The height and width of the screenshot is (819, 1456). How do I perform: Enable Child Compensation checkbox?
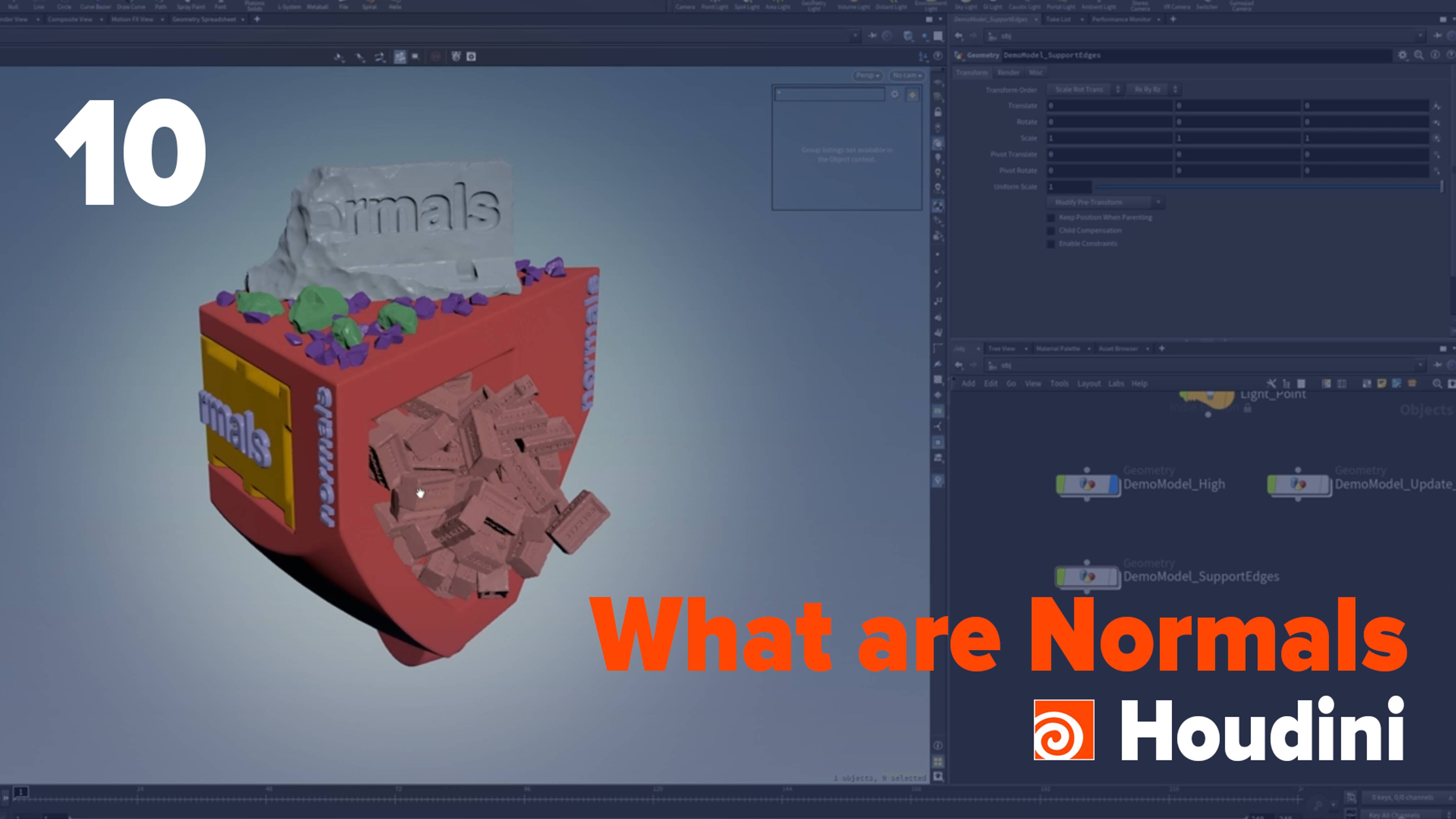[x=1051, y=230]
